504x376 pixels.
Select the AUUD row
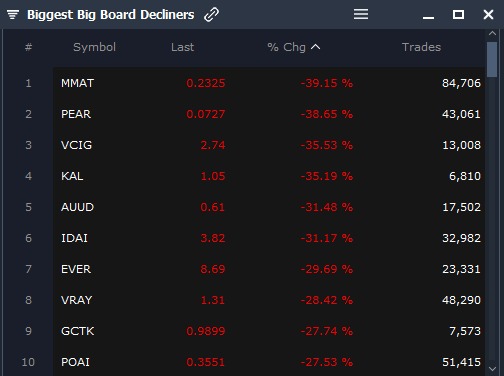tap(269, 207)
